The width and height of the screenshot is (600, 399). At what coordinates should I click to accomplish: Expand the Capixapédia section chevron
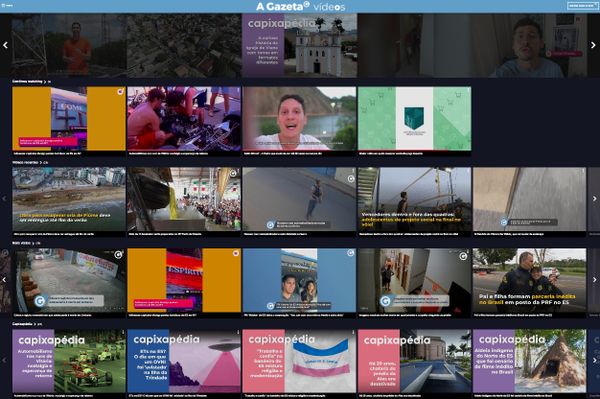(34, 324)
